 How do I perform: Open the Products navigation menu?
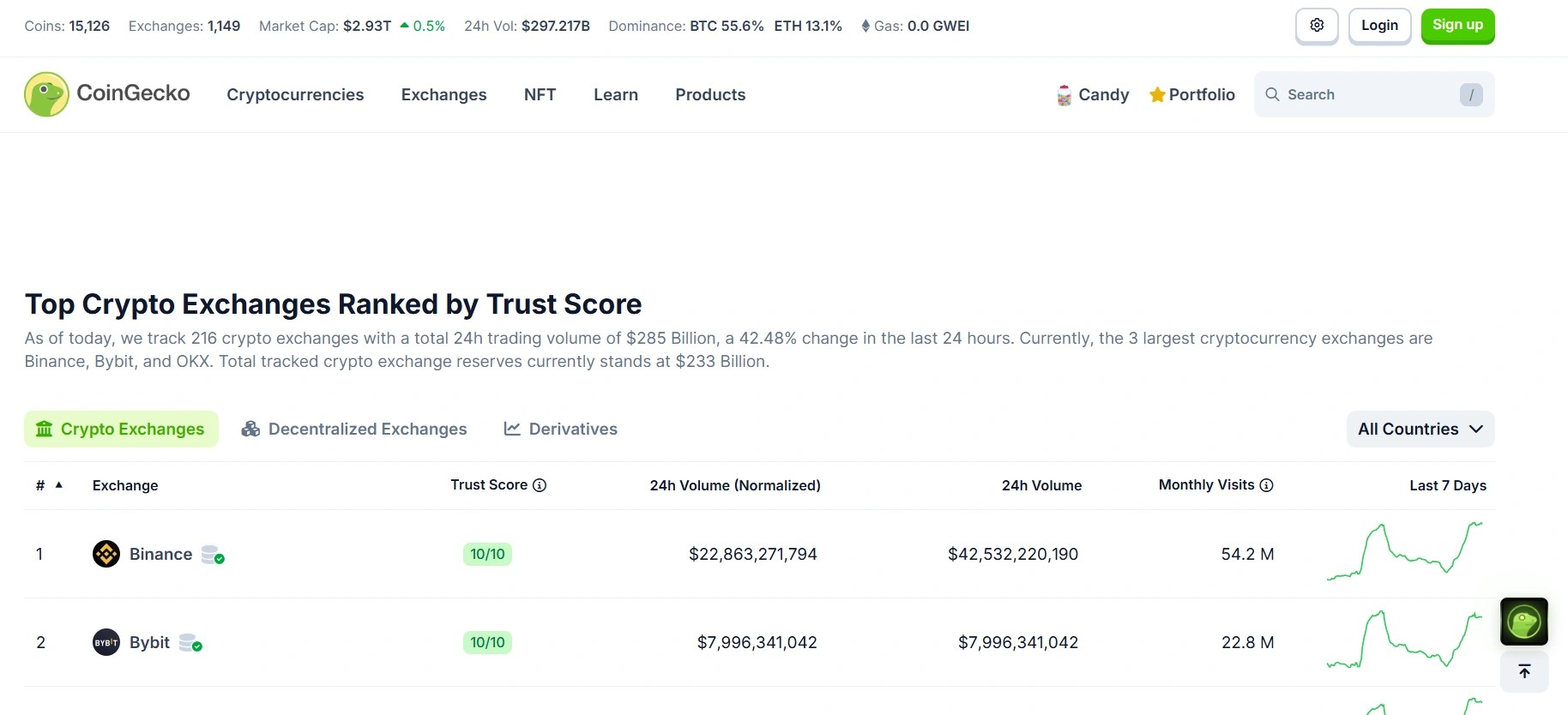point(710,95)
